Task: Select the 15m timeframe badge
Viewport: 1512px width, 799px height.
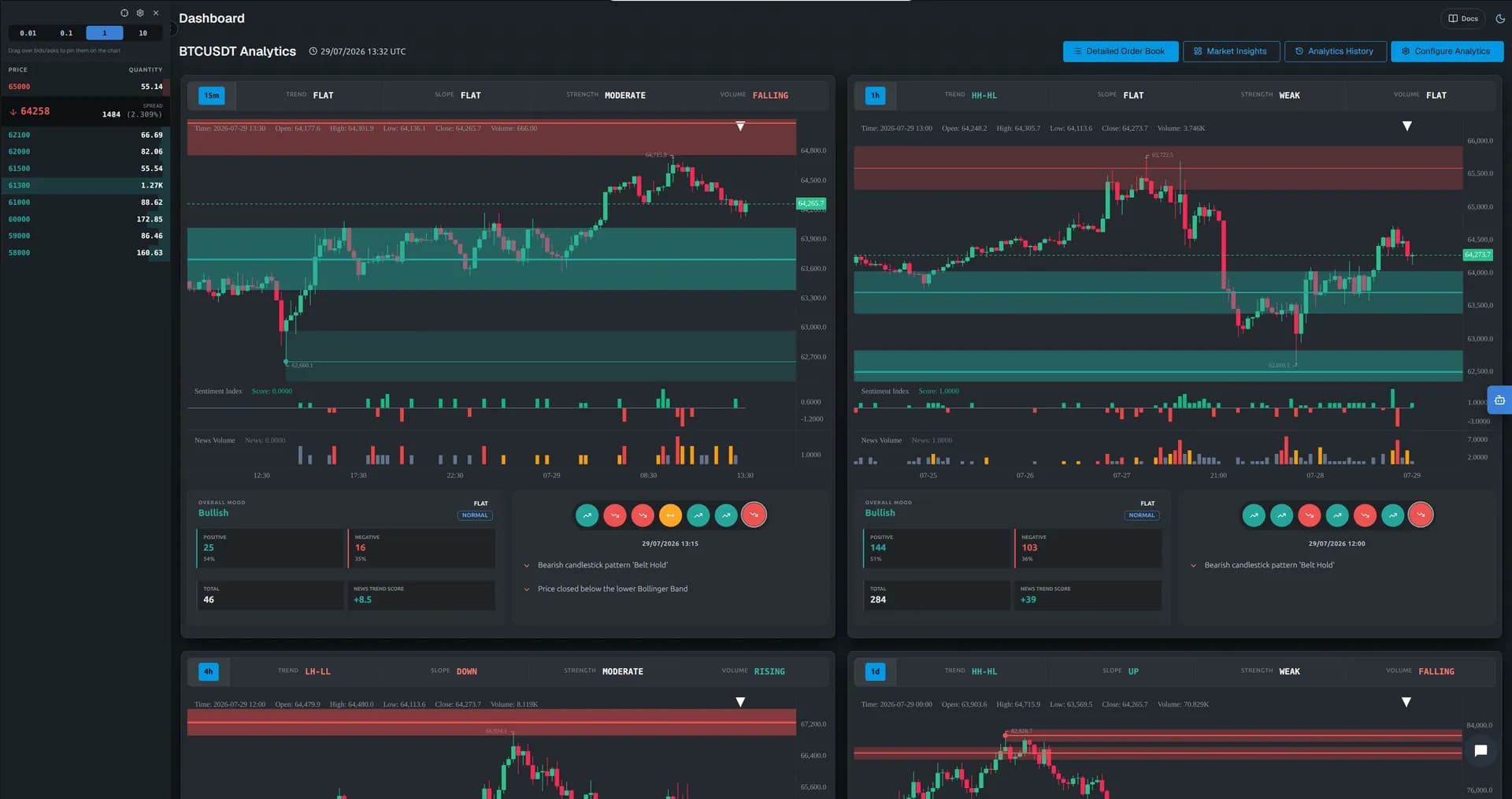Action: point(212,95)
